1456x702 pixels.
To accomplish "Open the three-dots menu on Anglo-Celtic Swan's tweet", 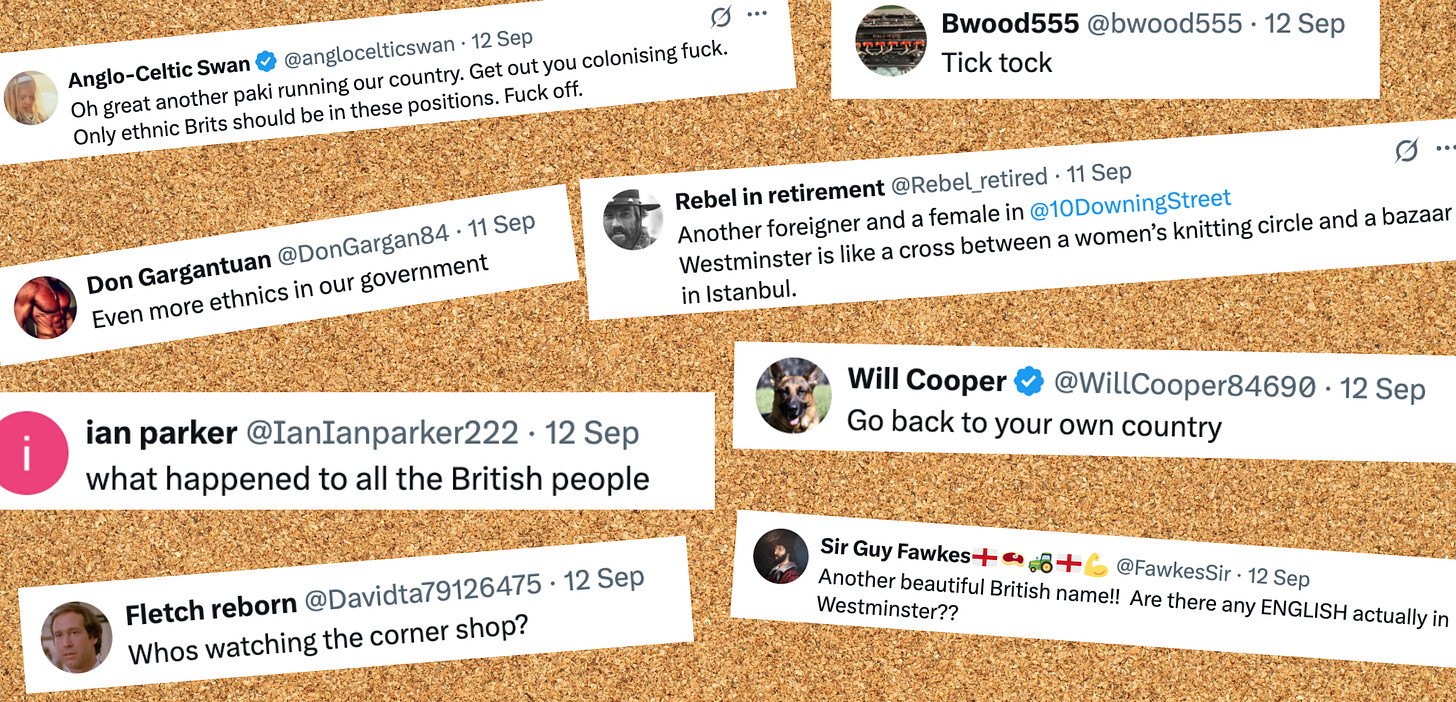I will [757, 13].
